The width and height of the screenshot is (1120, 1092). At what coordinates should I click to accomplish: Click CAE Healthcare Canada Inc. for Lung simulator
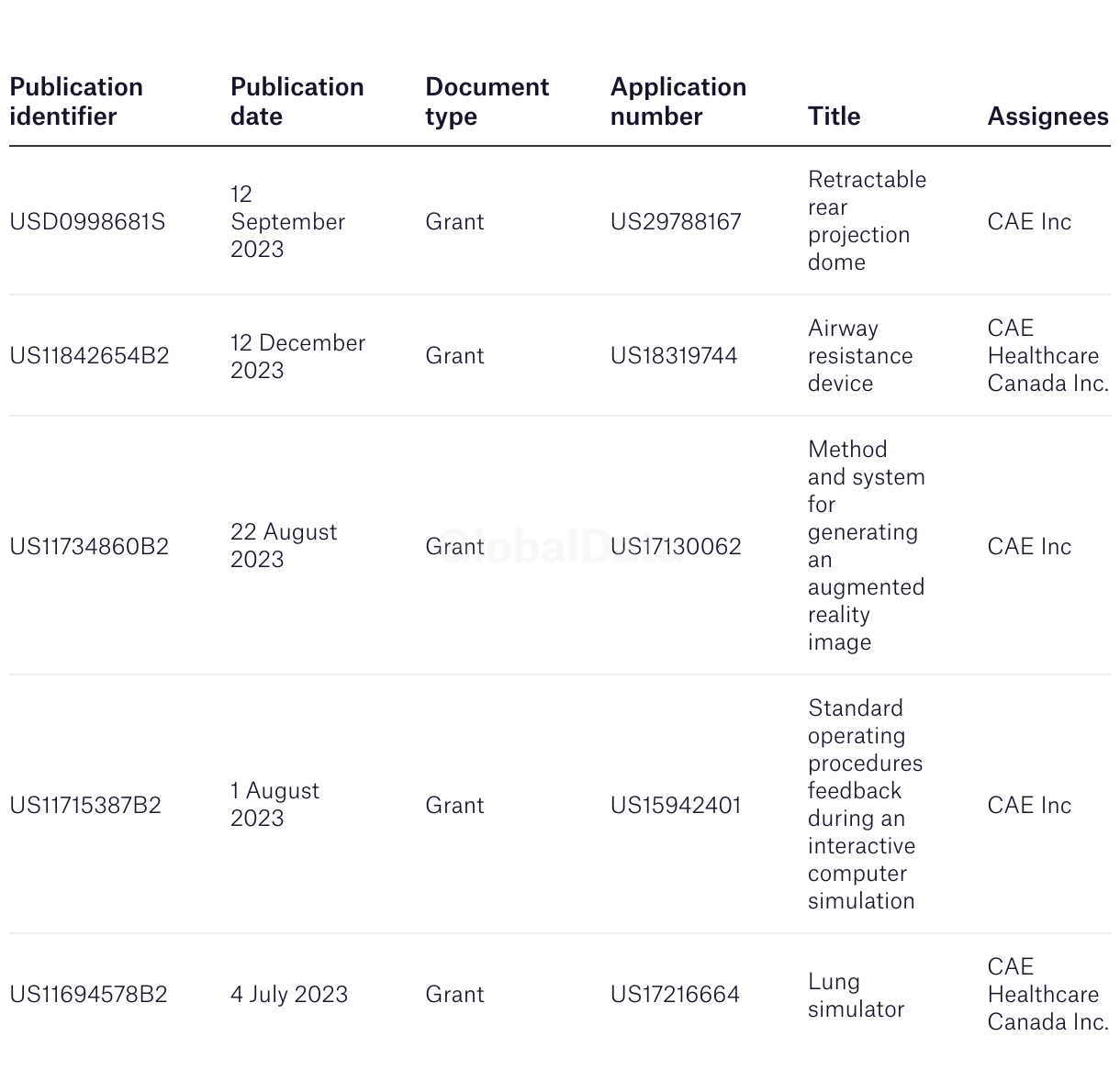[1048, 995]
